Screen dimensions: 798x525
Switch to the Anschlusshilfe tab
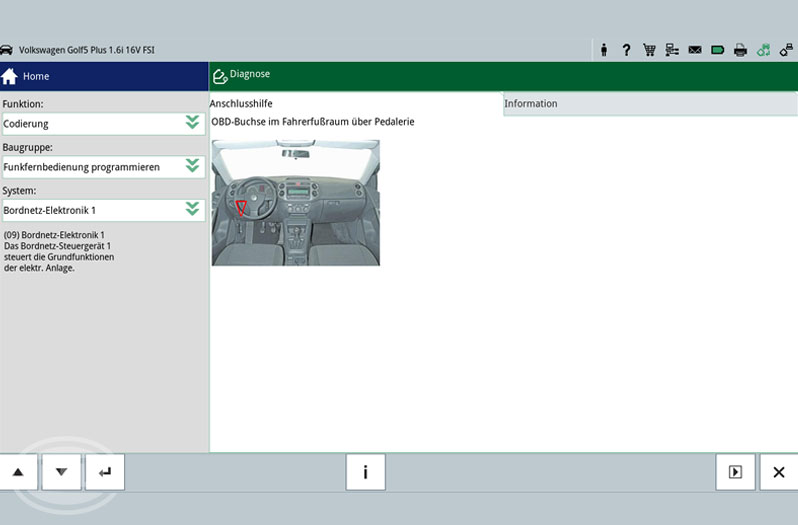coord(241,104)
